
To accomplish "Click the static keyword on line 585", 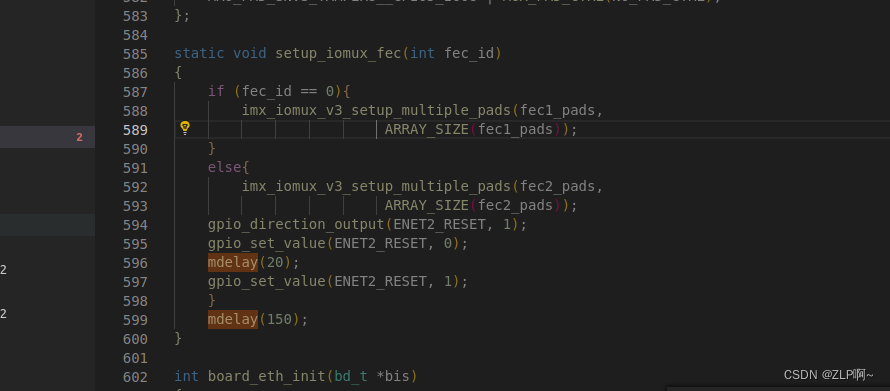I will click(x=199, y=54).
